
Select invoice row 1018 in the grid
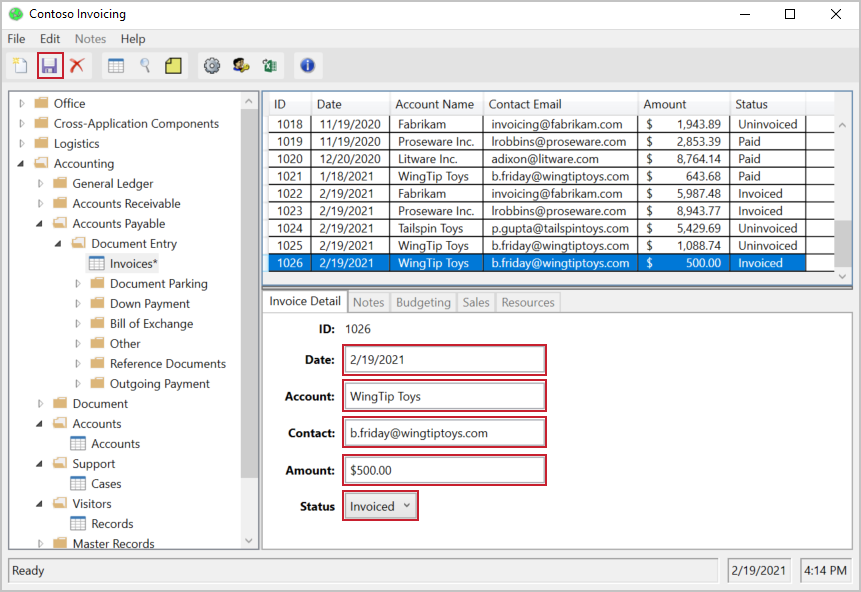click(x=537, y=124)
